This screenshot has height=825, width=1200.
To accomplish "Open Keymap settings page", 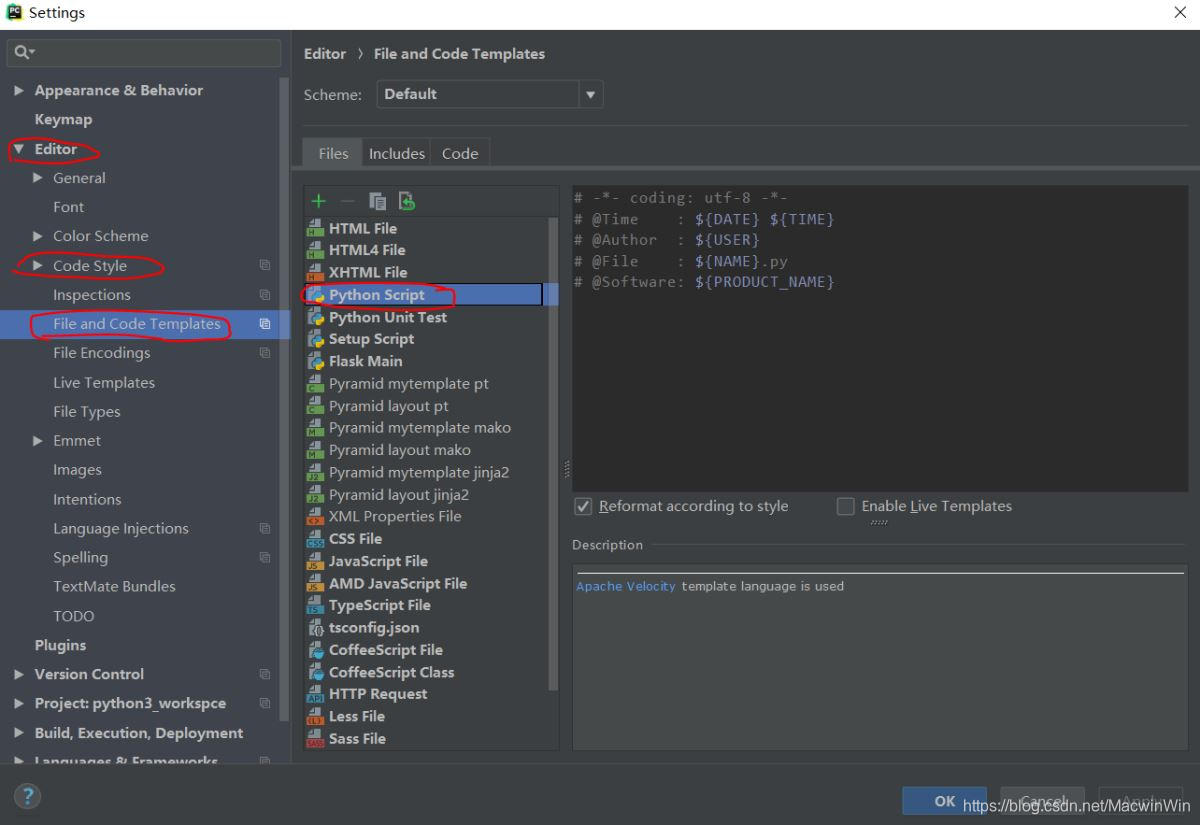I will click(x=63, y=119).
